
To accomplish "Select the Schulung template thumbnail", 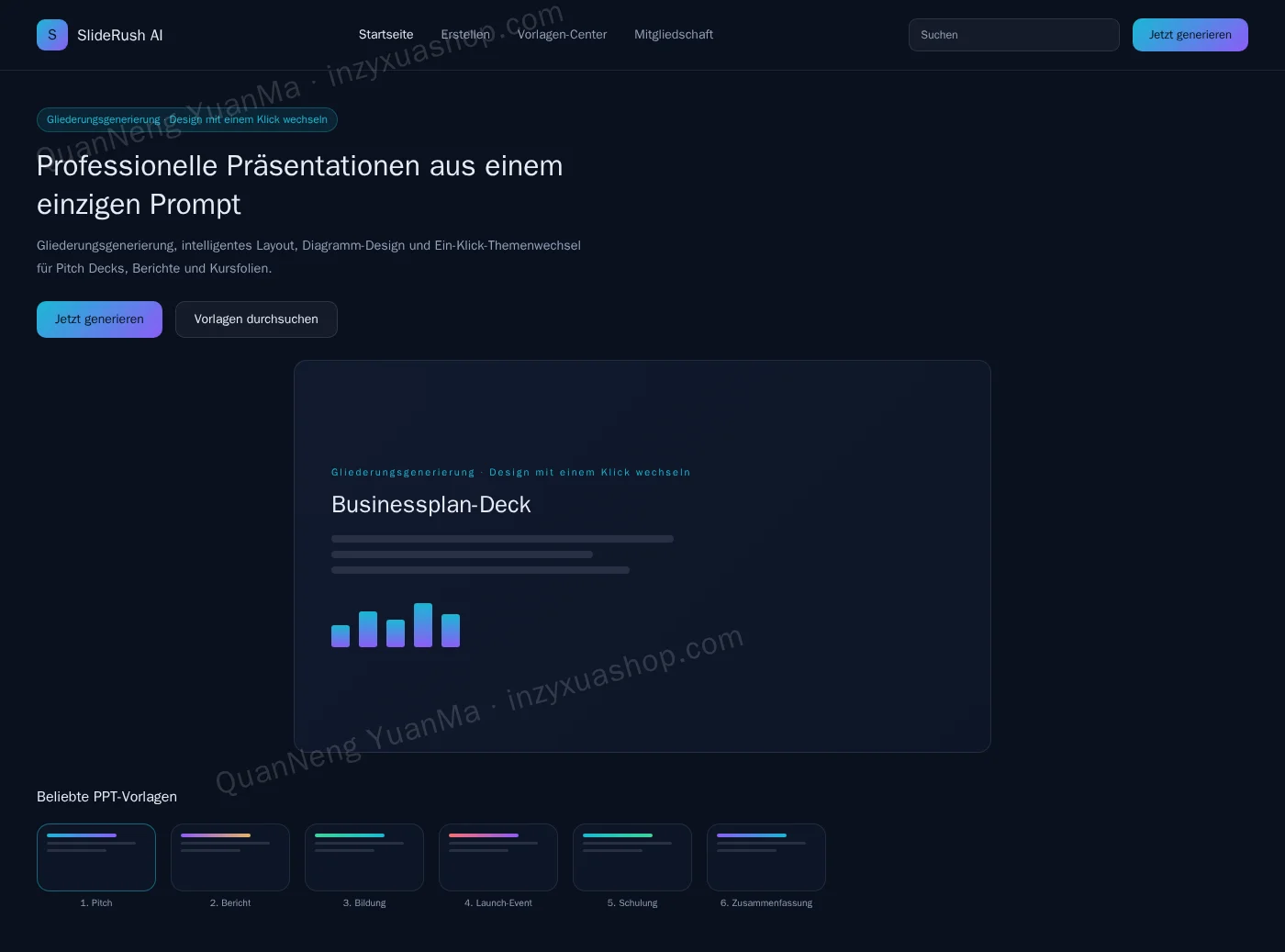I will click(632, 857).
